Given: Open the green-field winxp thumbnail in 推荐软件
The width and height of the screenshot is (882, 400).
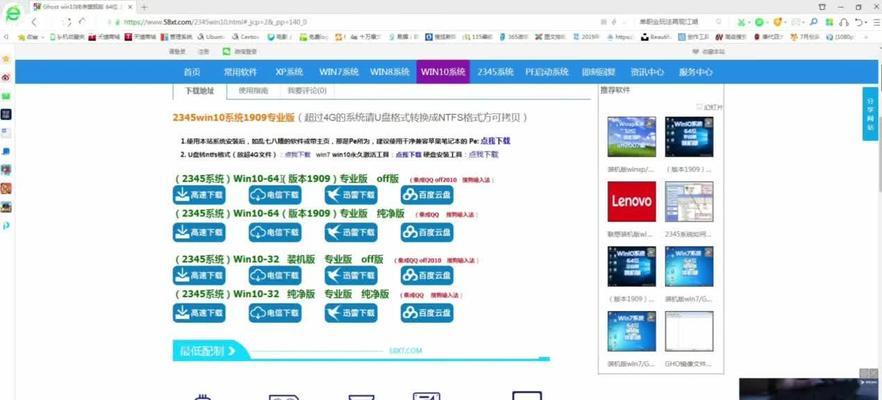Looking at the screenshot, I should pos(631,137).
